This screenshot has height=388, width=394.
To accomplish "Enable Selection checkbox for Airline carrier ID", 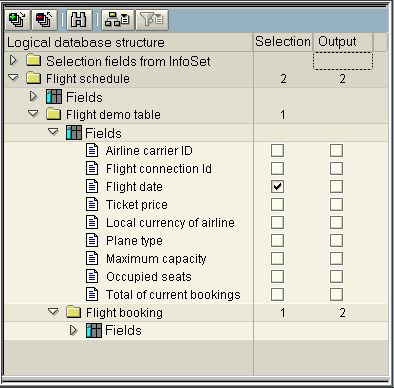I will [x=277, y=150].
